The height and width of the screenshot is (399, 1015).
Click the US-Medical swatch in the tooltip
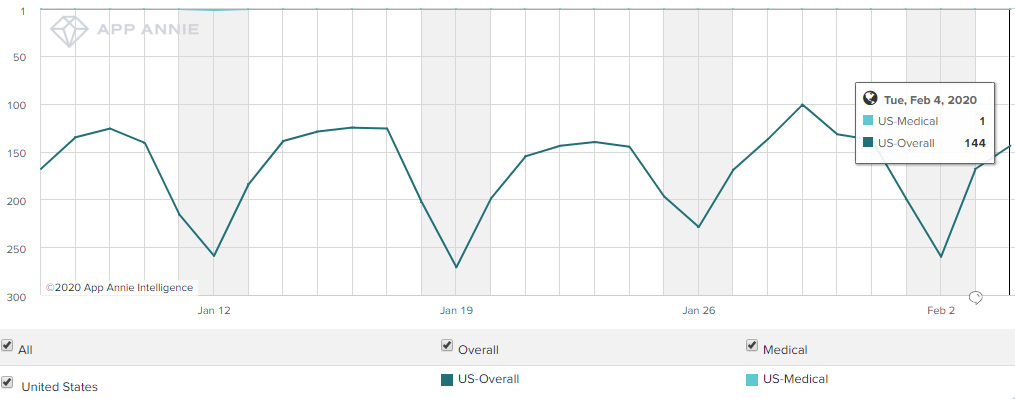click(869, 121)
